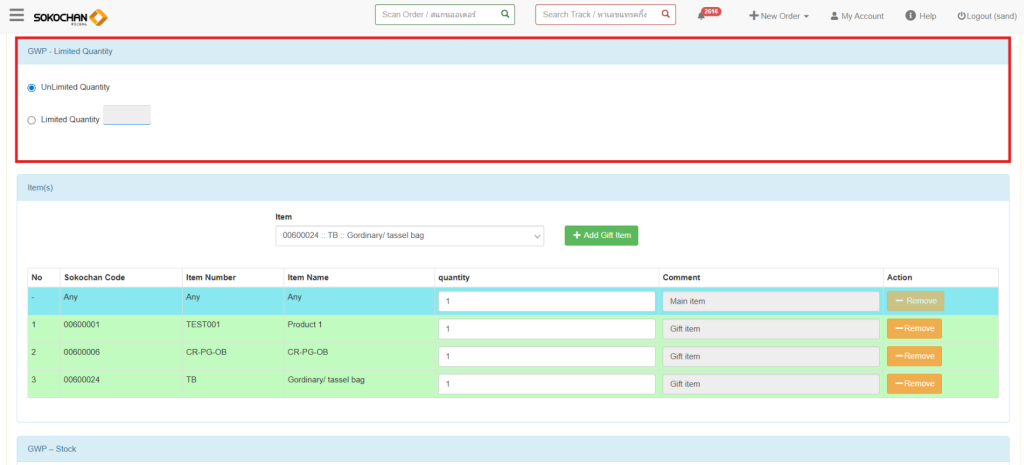Click the Sokochan logo
This screenshot has height=465, width=1024.
(70, 17)
